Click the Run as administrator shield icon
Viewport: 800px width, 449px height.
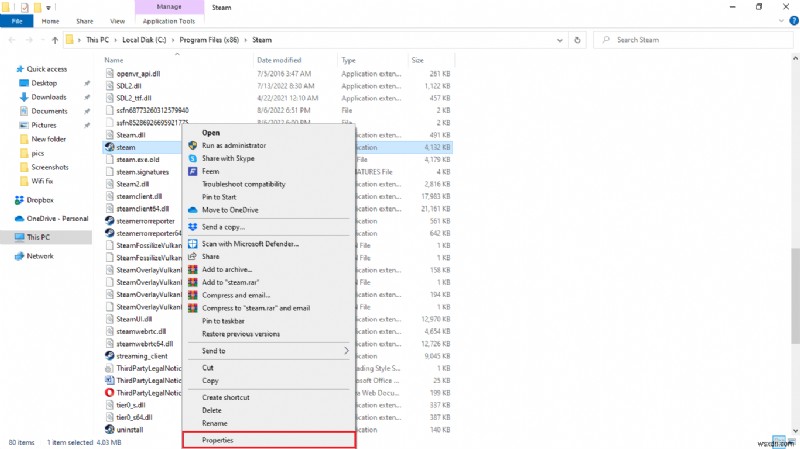pyautogui.click(x=192, y=145)
